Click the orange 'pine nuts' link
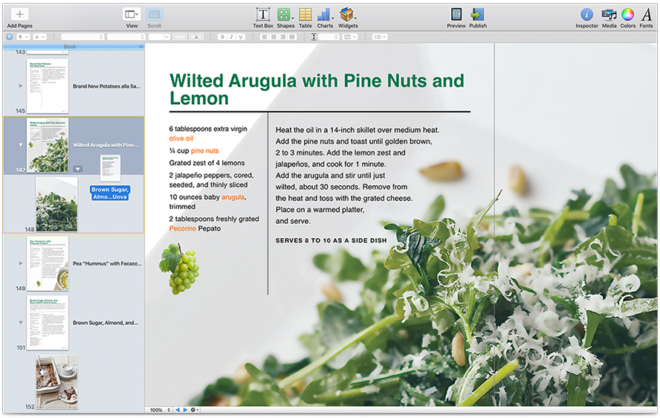This screenshot has width=660, height=418. click(x=205, y=151)
